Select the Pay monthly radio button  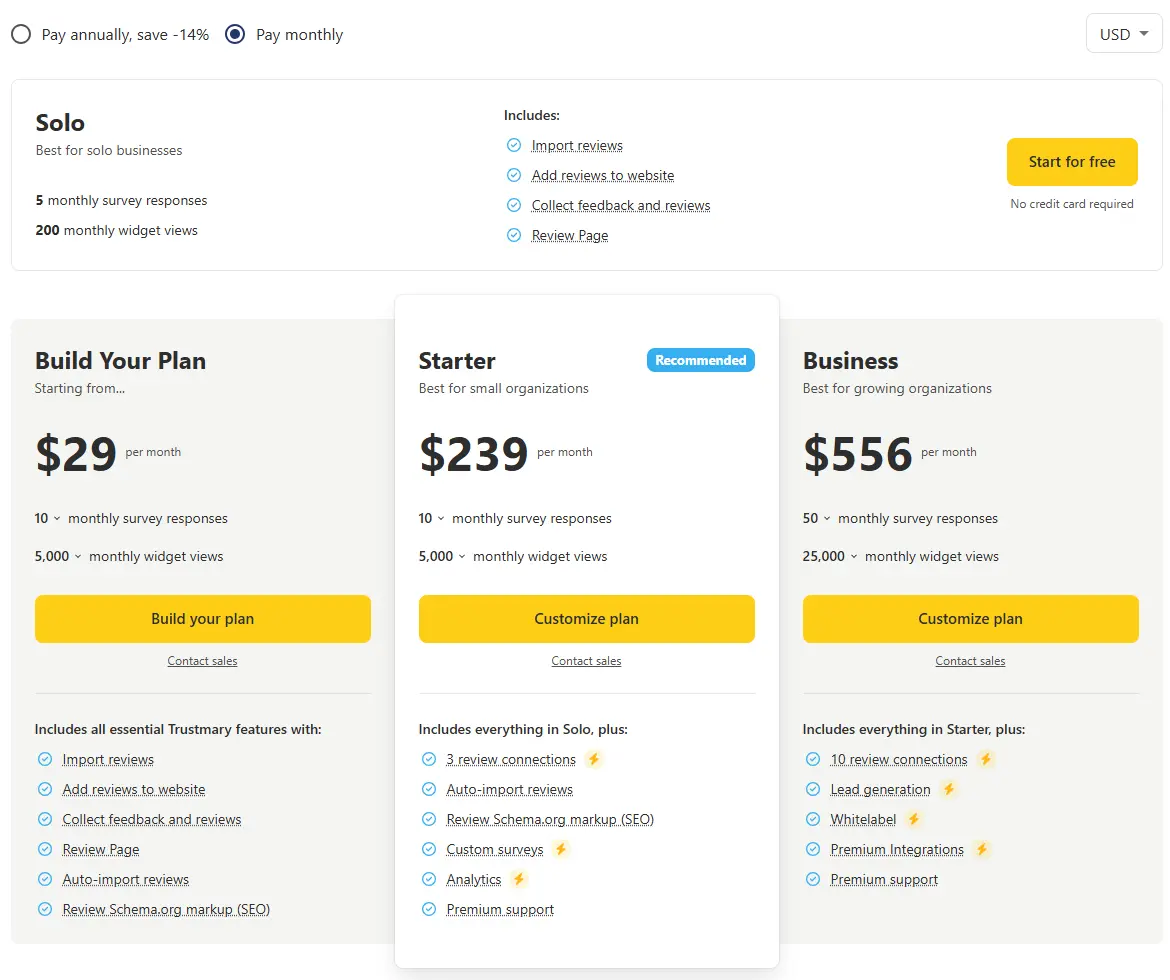pos(234,34)
